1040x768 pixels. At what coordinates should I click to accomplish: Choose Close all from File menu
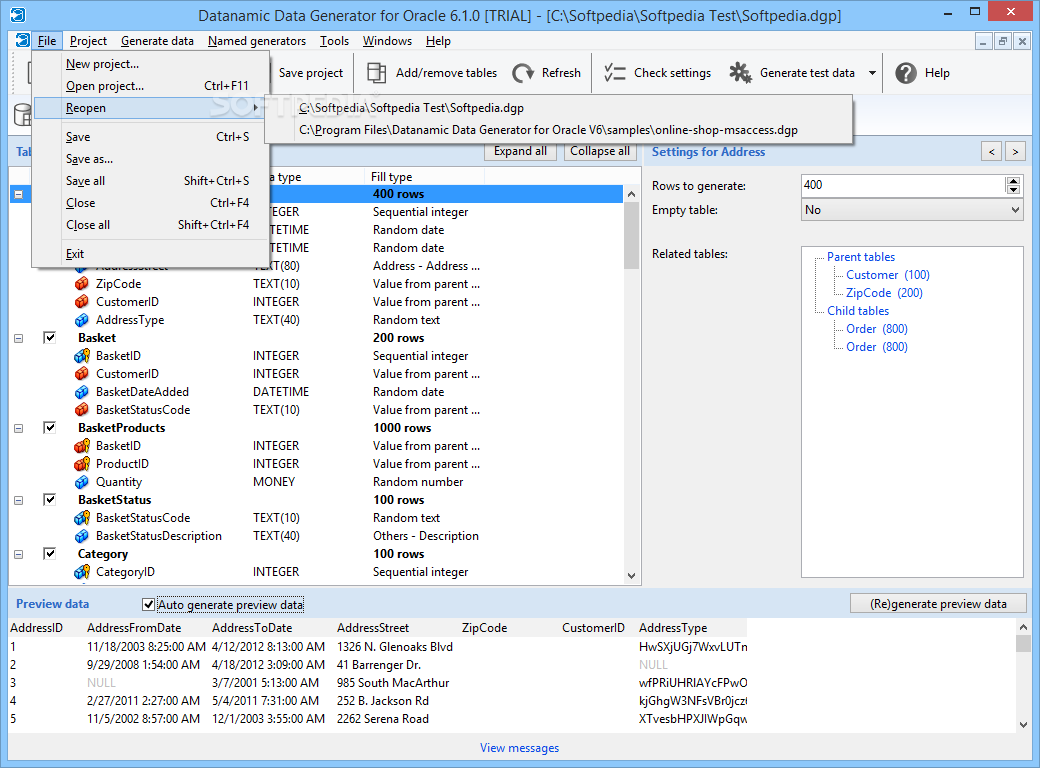point(151,225)
